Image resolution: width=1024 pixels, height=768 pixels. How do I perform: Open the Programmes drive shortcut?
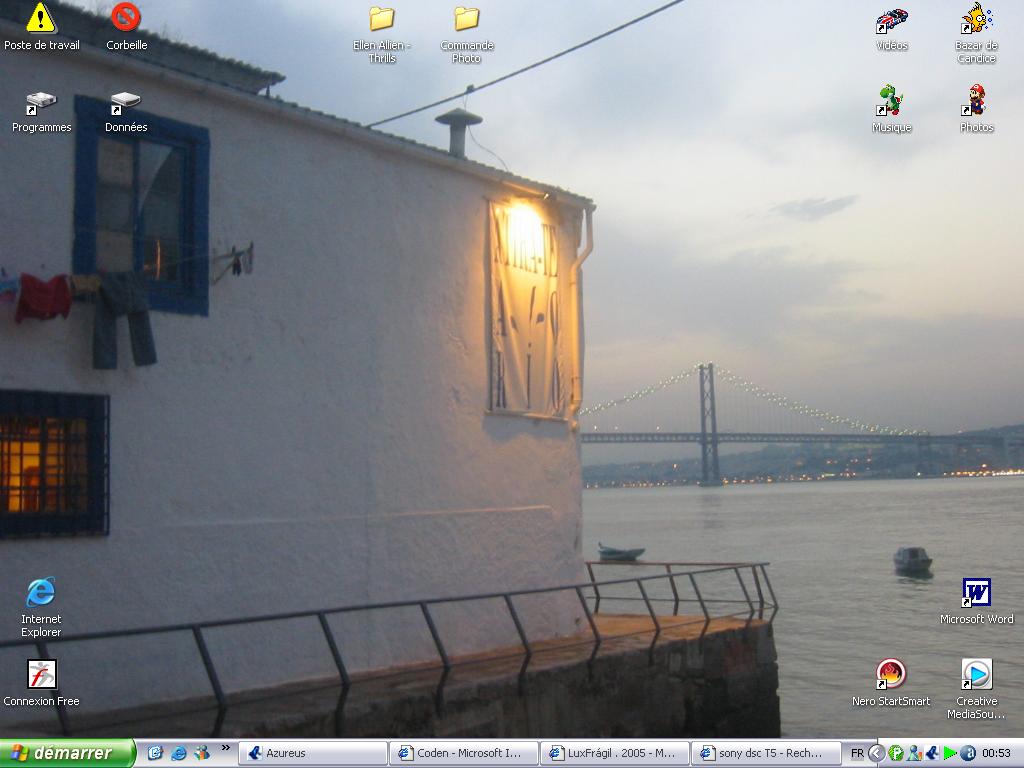[41, 102]
